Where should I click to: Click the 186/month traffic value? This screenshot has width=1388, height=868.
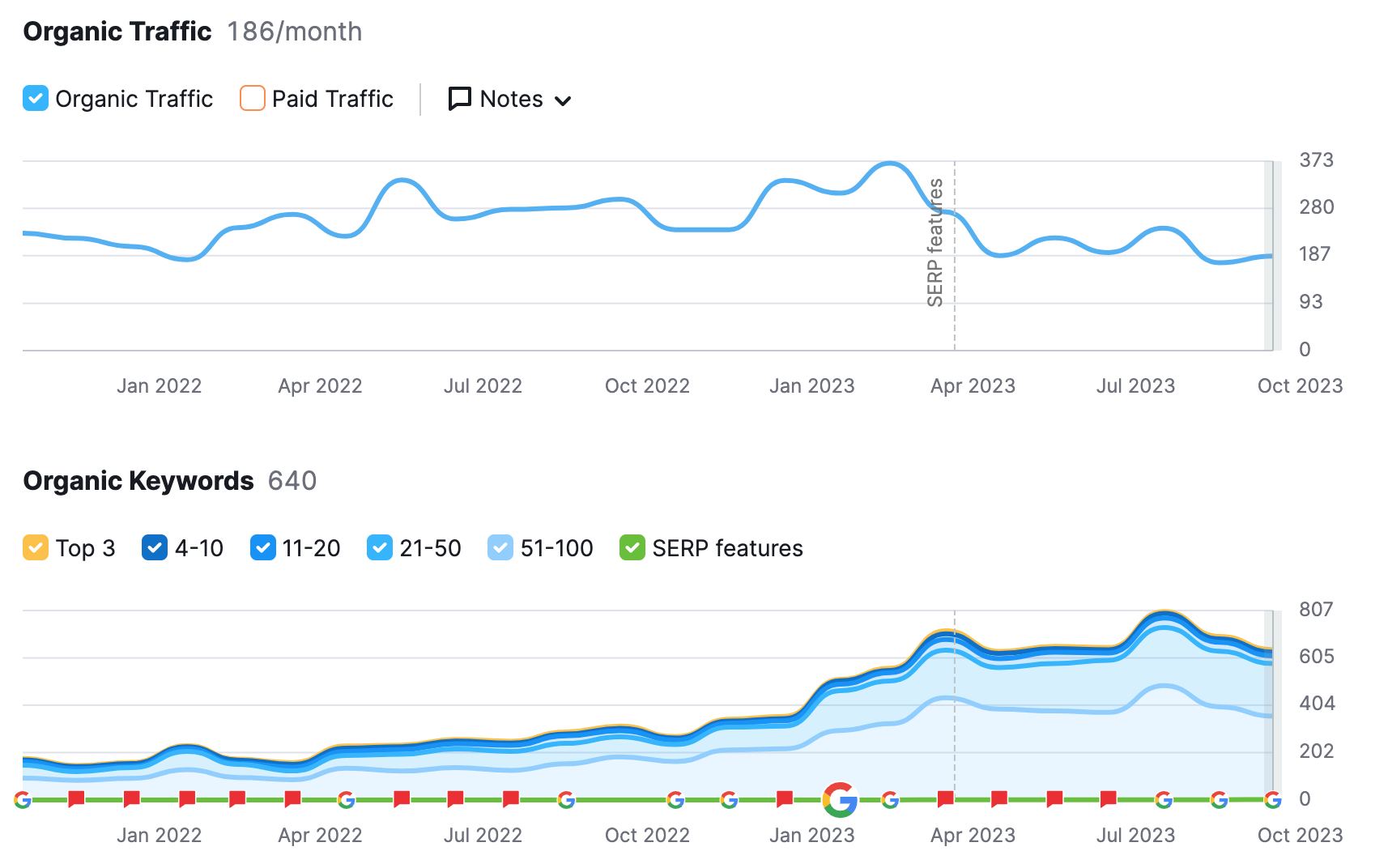[x=295, y=32]
